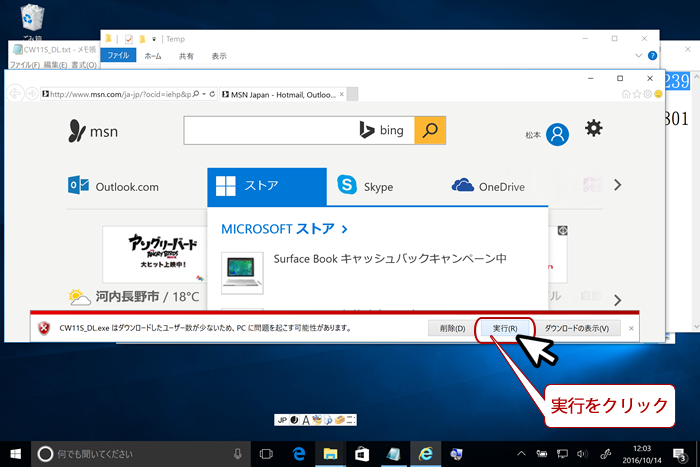Click the IE home icon
Image resolution: width=700 pixels, height=467 pixels.
click(626, 94)
